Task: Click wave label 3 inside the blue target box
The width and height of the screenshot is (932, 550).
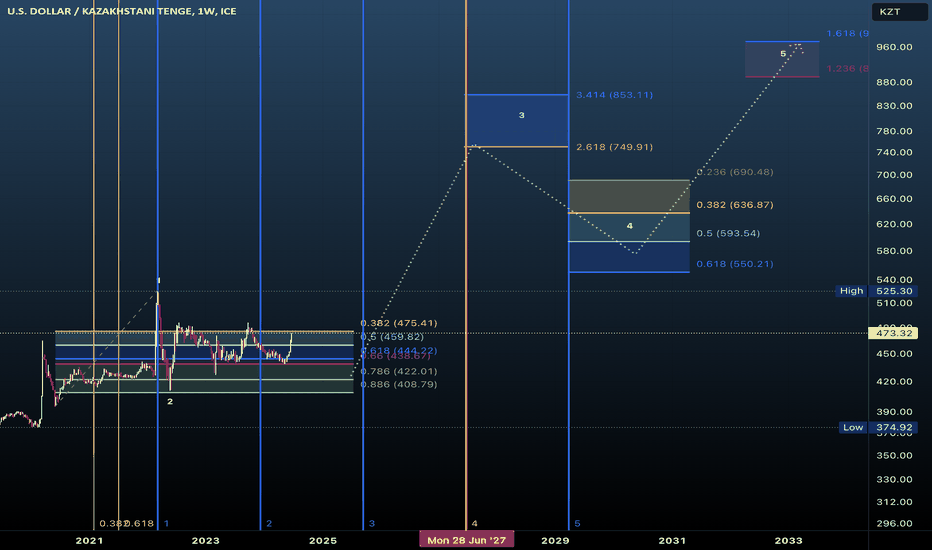Action: pyautogui.click(x=521, y=115)
